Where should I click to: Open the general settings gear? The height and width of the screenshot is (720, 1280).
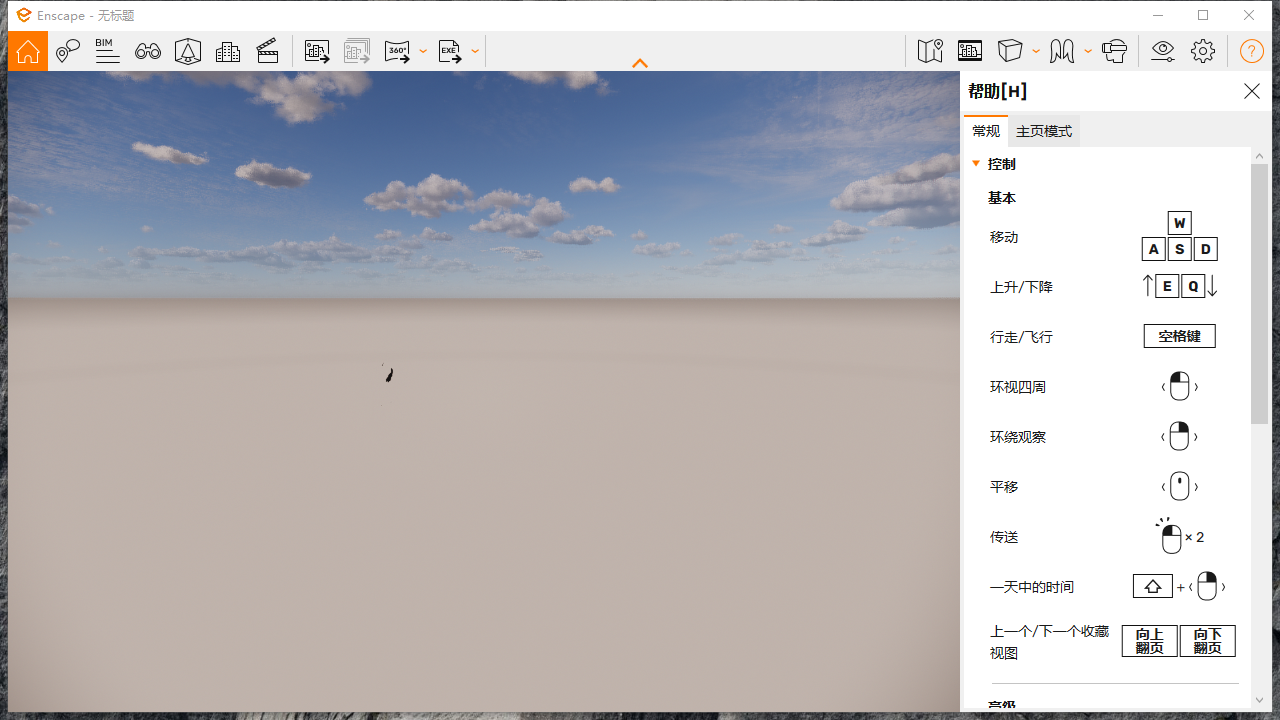coord(1203,50)
